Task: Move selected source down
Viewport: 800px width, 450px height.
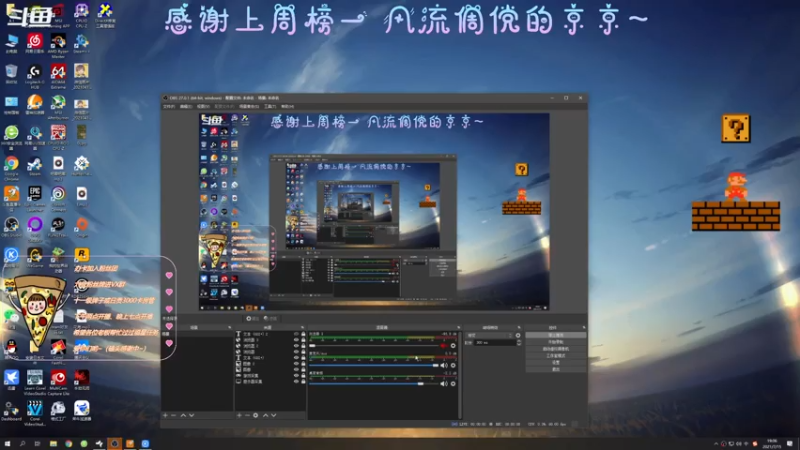Action: [273, 415]
